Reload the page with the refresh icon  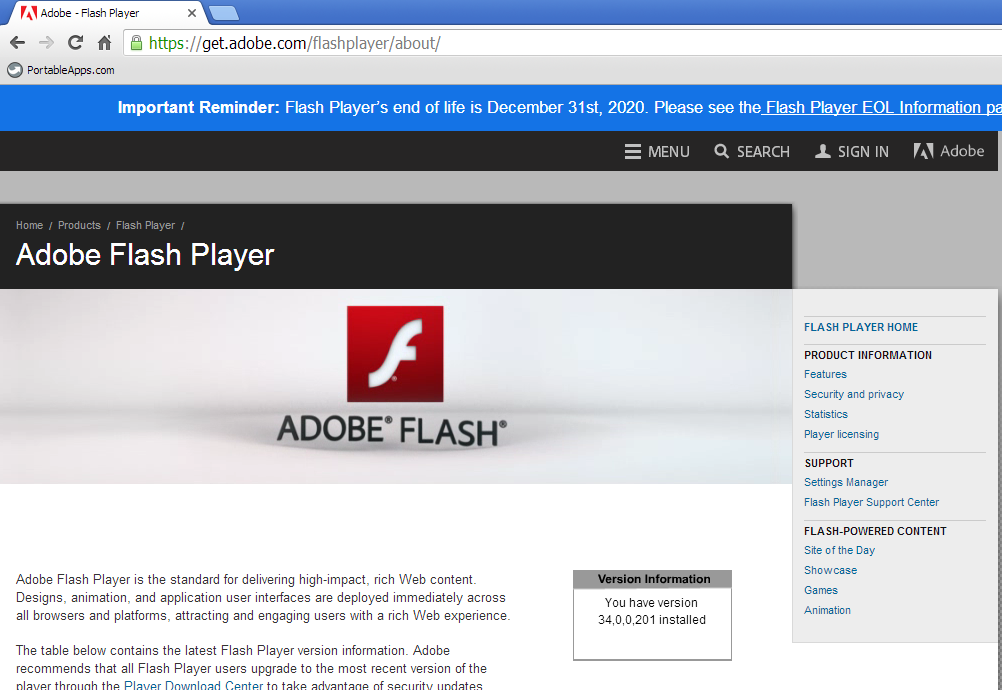pos(75,43)
